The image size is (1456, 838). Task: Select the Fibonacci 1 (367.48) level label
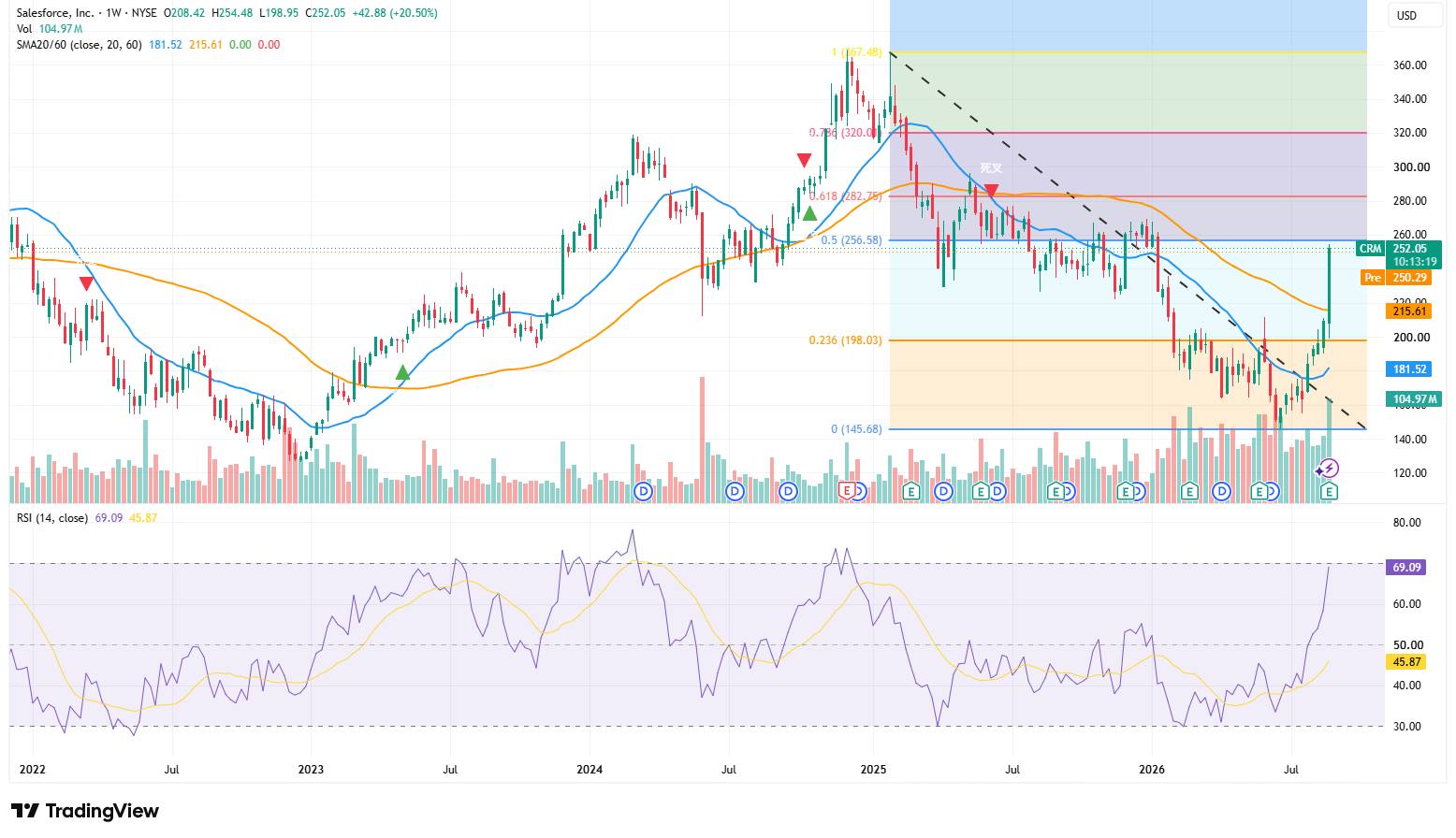pos(857,52)
